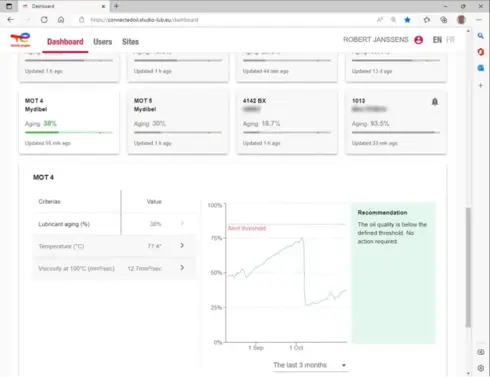Click the user name ROBERT JANSSENS
The width and height of the screenshot is (490, 377).
(x=376, y=40)
